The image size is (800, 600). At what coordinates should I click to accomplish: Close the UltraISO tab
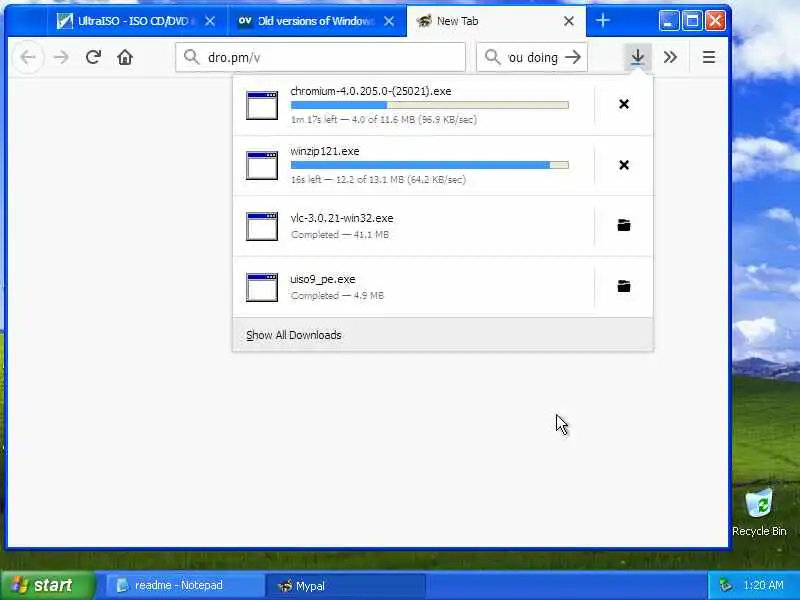tap(210, 21)
